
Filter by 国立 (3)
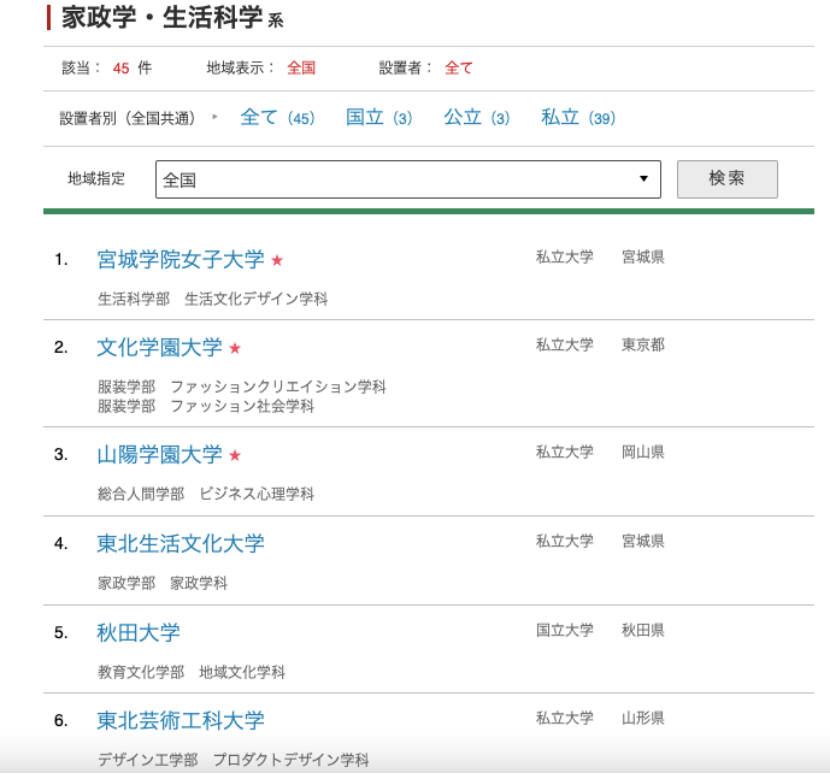(378, 117)
